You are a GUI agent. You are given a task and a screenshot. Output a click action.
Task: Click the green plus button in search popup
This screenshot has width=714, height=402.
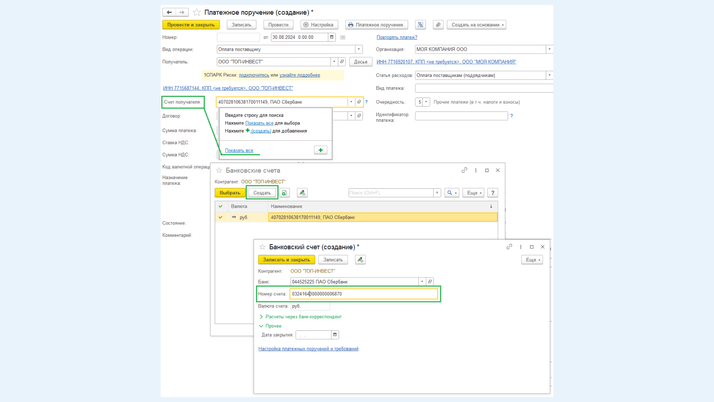(321, 150)
